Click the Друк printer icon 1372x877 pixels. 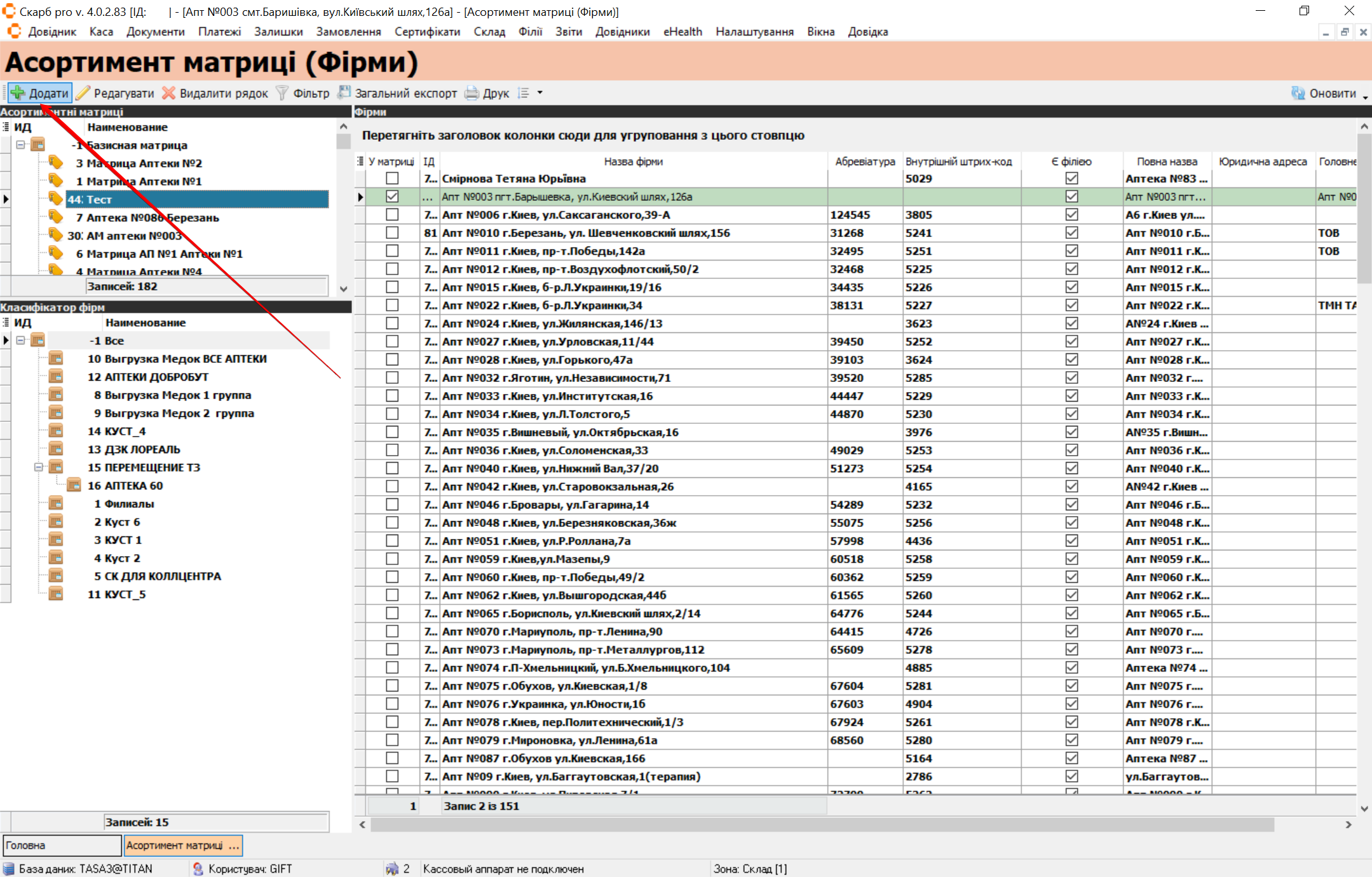[x=472, y=93]
